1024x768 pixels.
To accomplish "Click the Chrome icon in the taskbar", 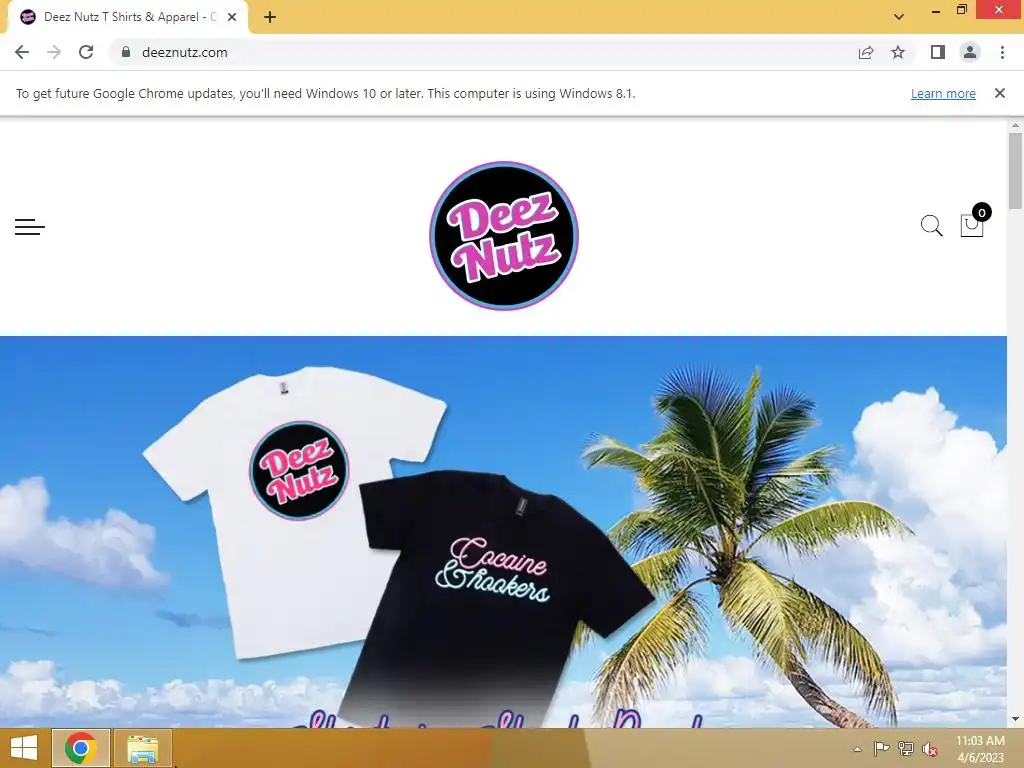I will pyautogui.click(x=81, y=748).
